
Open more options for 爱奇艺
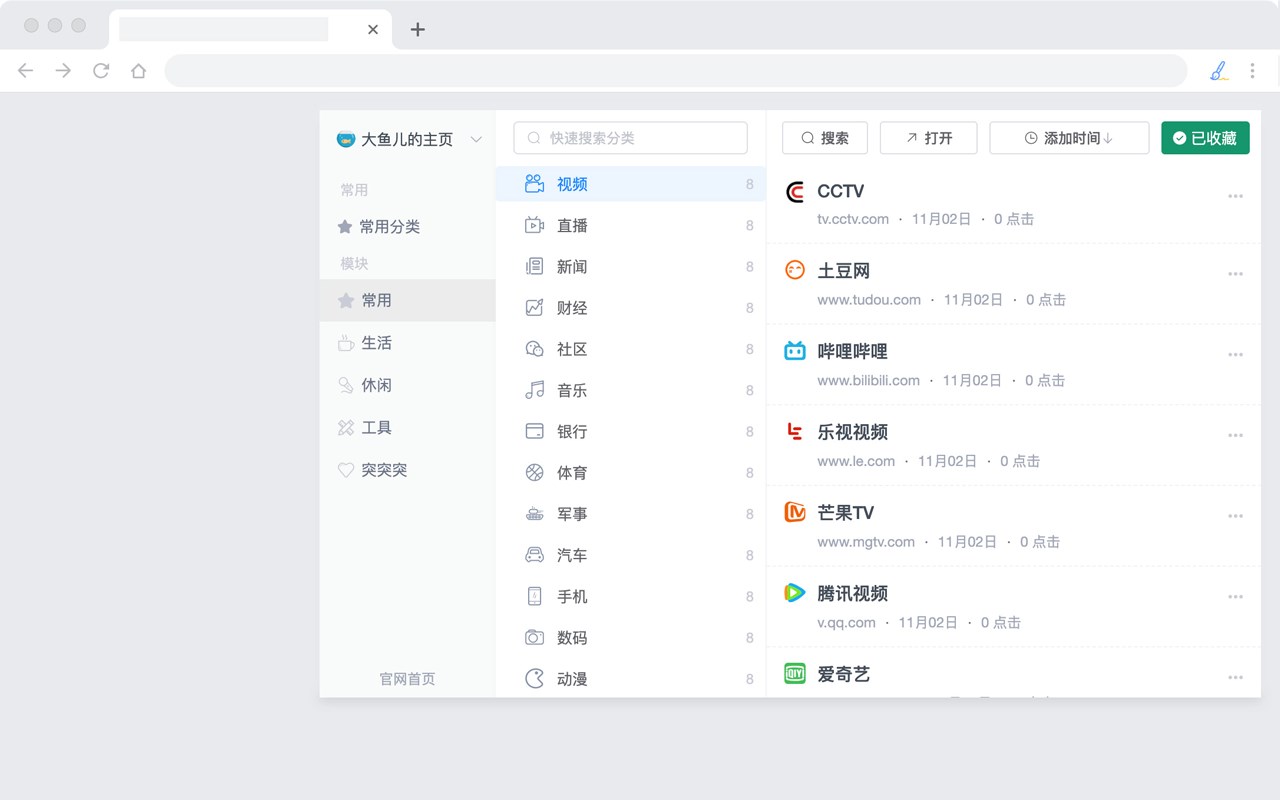(x=1236, y=678)
